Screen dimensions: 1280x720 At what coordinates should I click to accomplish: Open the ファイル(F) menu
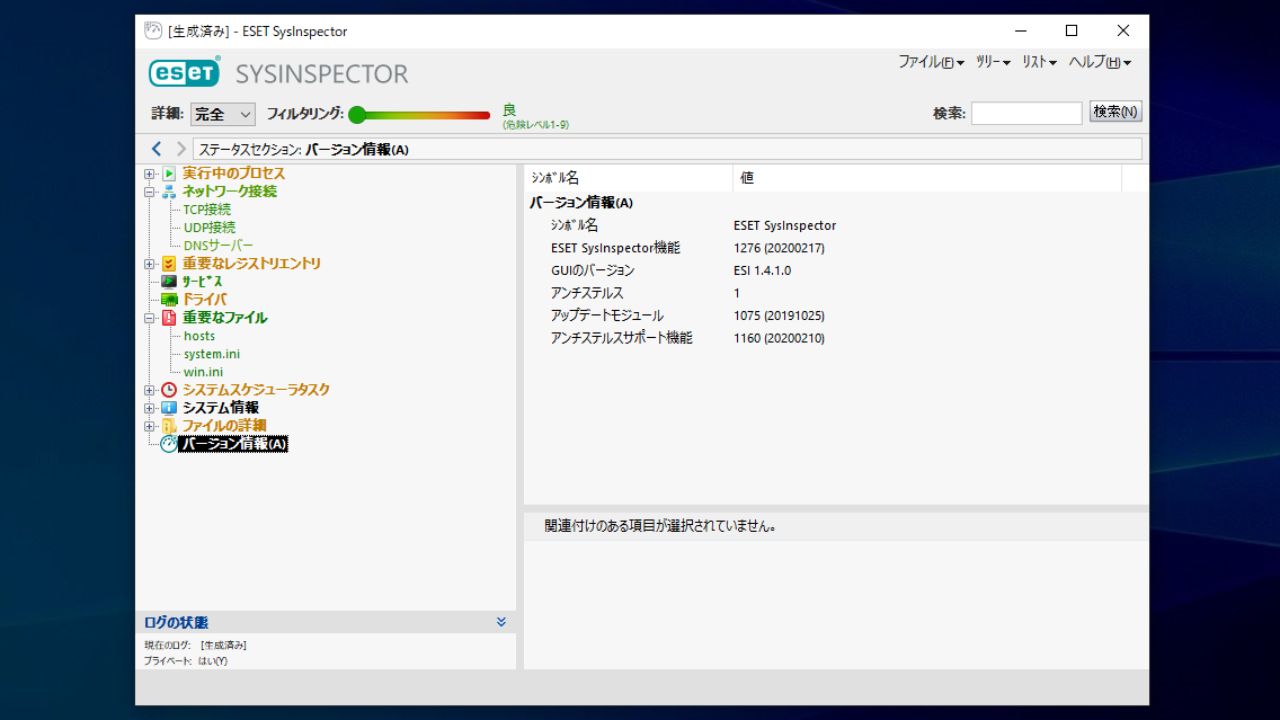[x=931, y=62]
